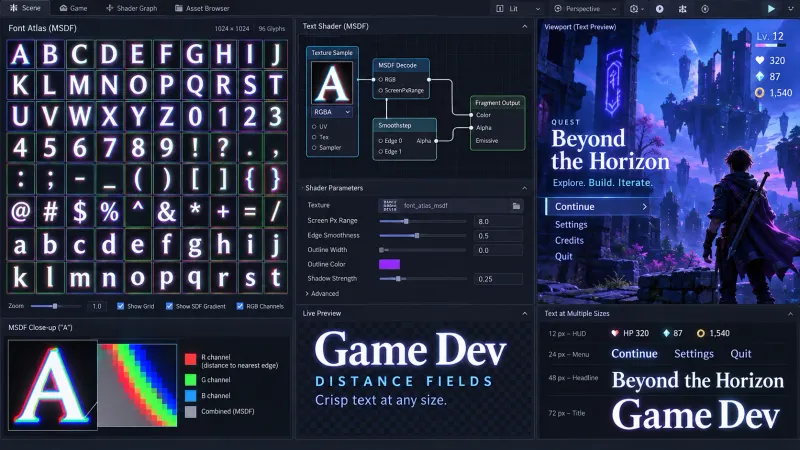Collapse the Shader Parameters panel
Viewport: 800px width, 450px height.
[524, 188]
